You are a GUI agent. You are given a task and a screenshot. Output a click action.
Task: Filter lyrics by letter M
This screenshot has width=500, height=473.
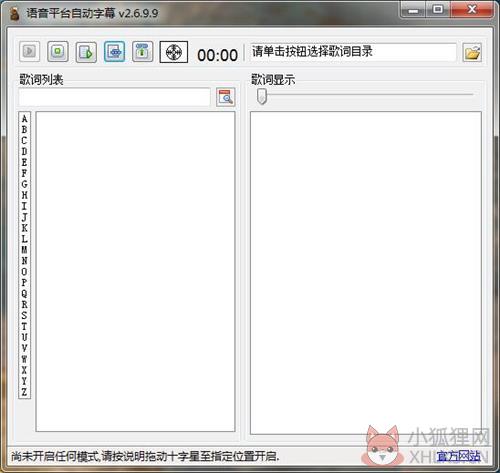24,250
